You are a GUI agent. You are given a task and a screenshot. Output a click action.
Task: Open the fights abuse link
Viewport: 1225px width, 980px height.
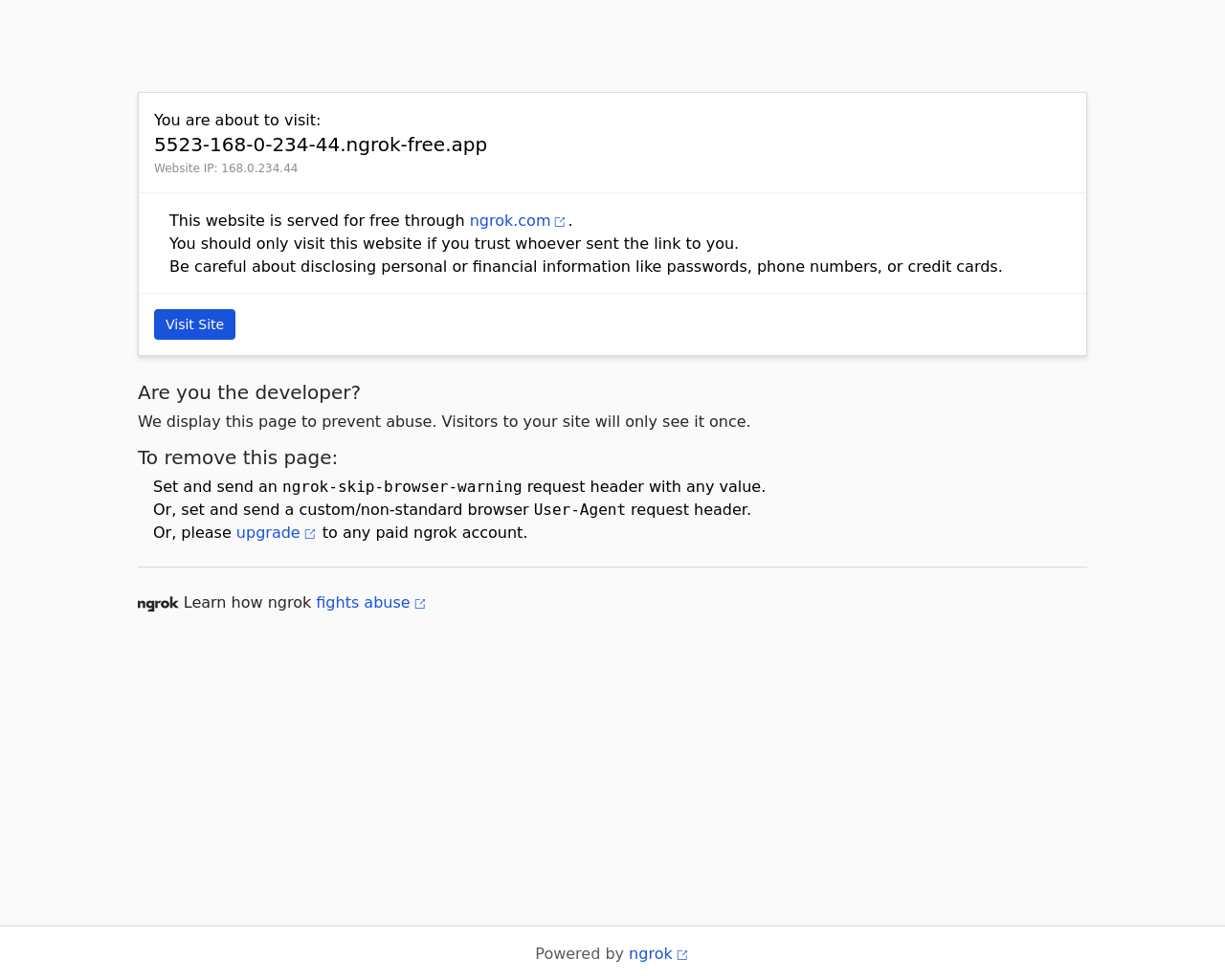tap(363, 603)
